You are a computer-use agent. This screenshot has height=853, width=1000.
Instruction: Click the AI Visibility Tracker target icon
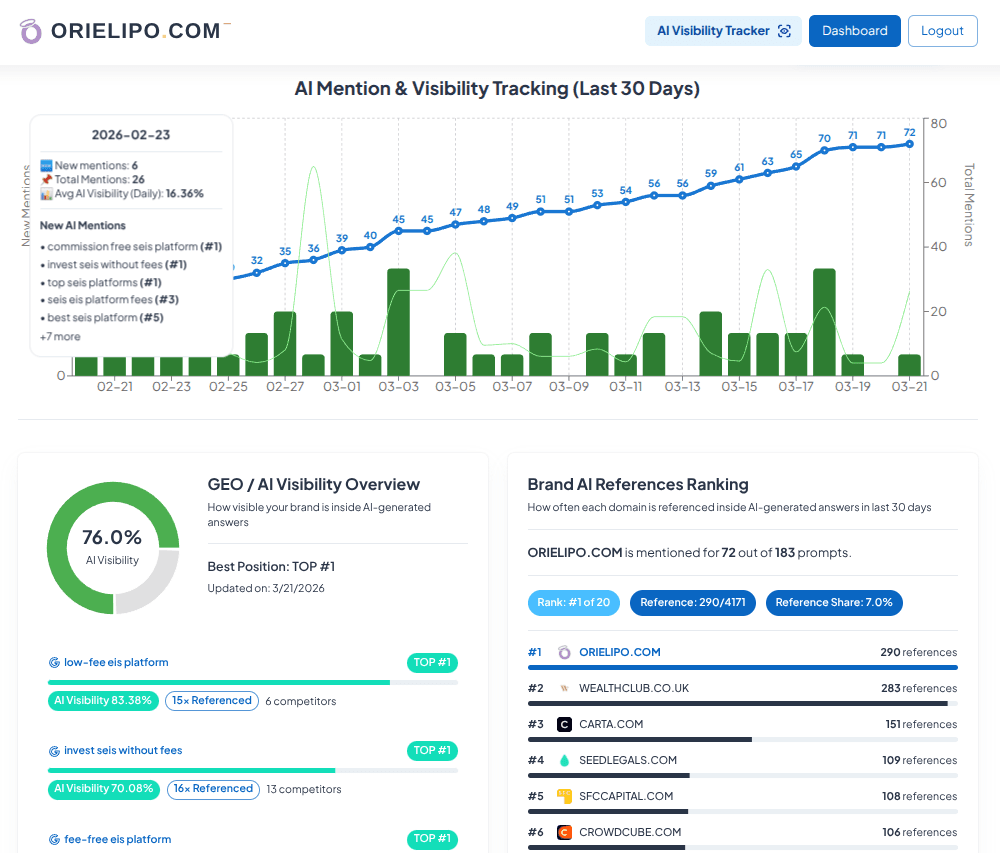click(784, 30)
